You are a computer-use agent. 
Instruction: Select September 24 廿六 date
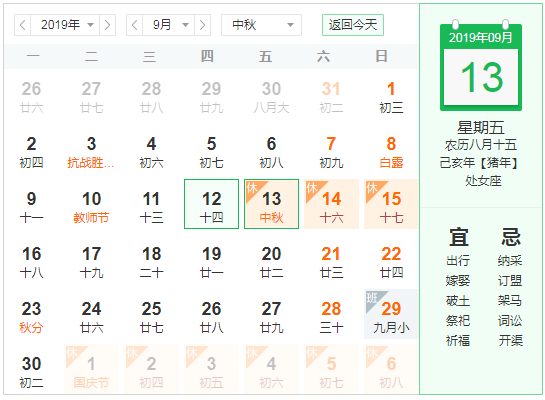coord(91,317)
